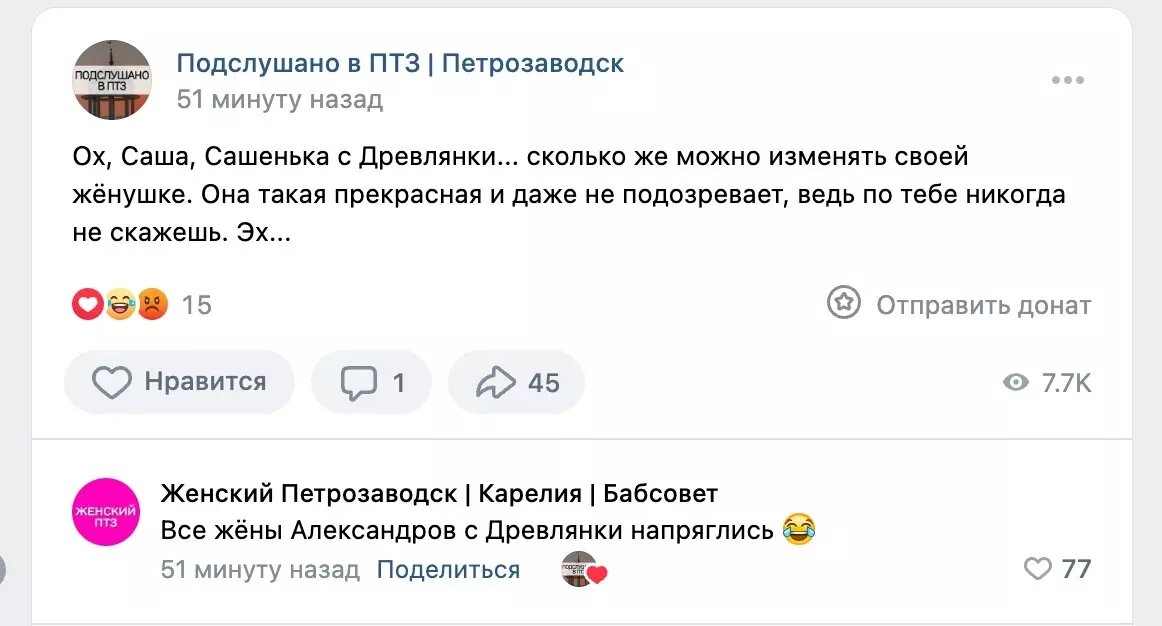Click the post timestamp 51 минуту назад

point(279,99)
